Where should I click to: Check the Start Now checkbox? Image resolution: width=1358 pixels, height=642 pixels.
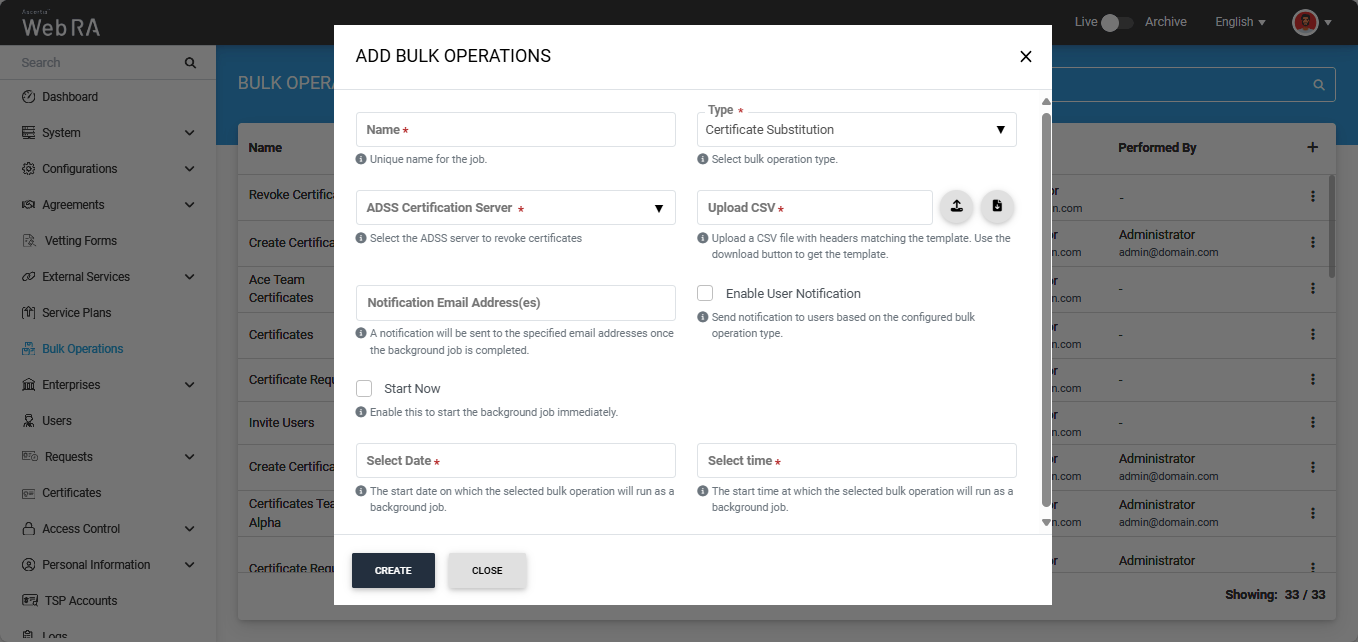[x=364, y=388]
